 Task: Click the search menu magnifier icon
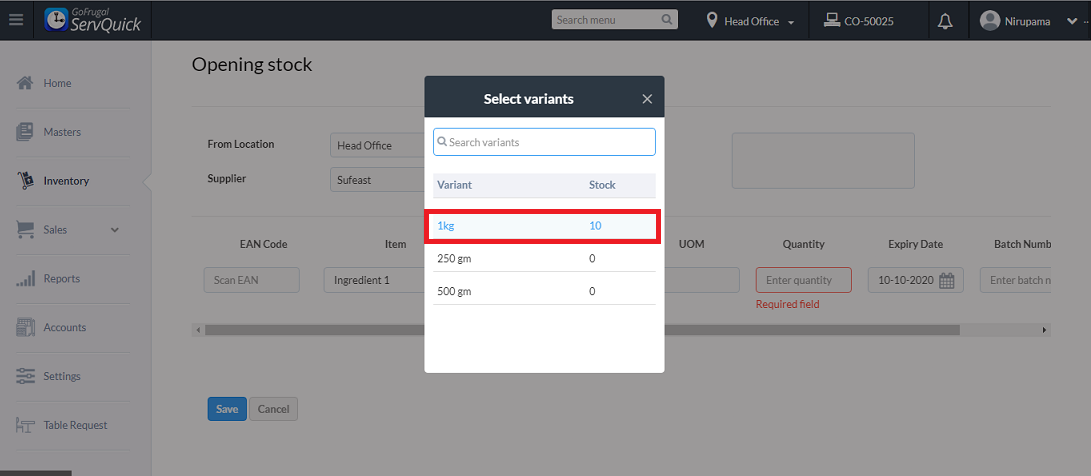coord(667,20)
